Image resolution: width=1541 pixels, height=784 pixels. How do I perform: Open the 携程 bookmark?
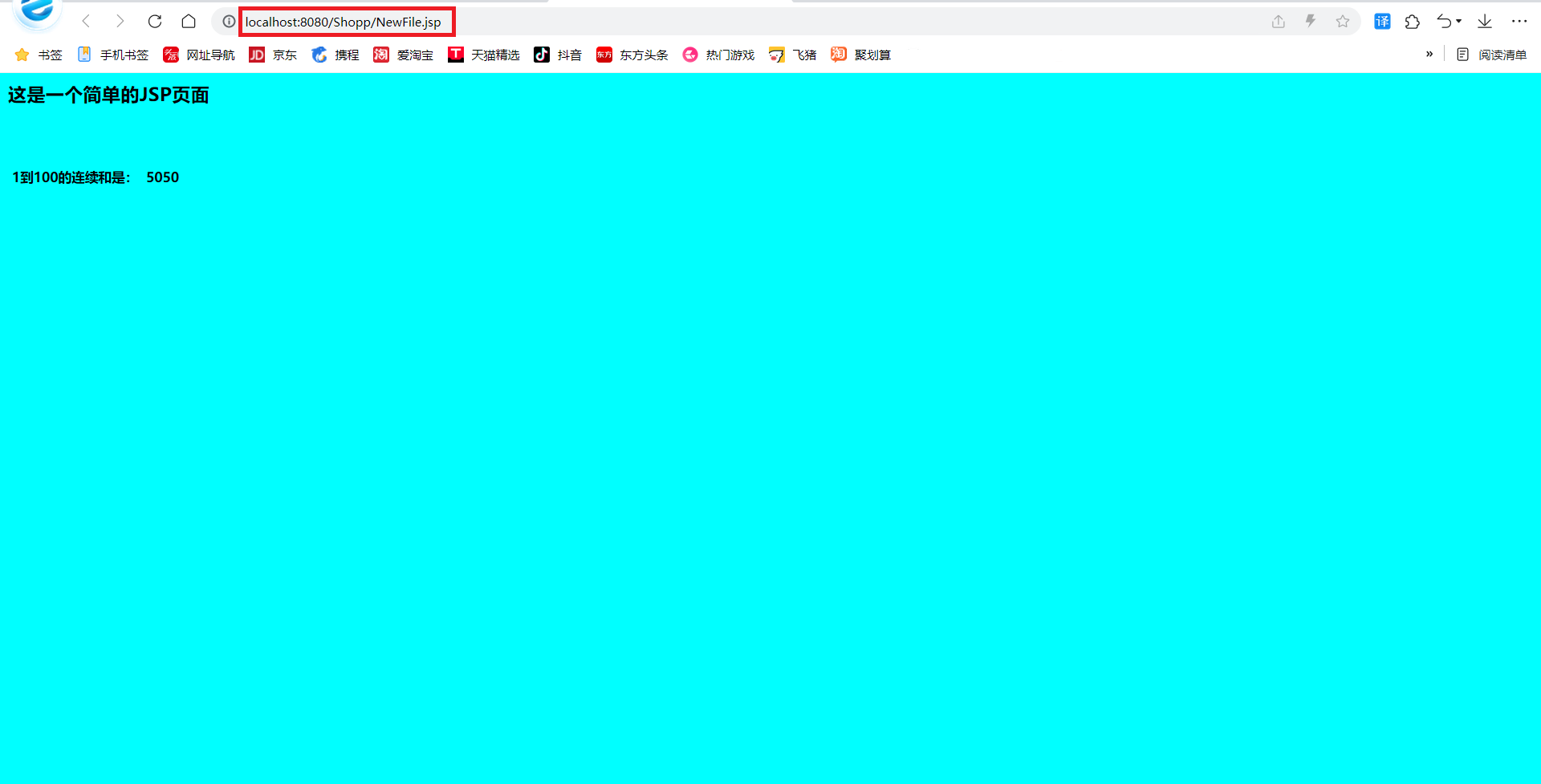pos(335,55)
